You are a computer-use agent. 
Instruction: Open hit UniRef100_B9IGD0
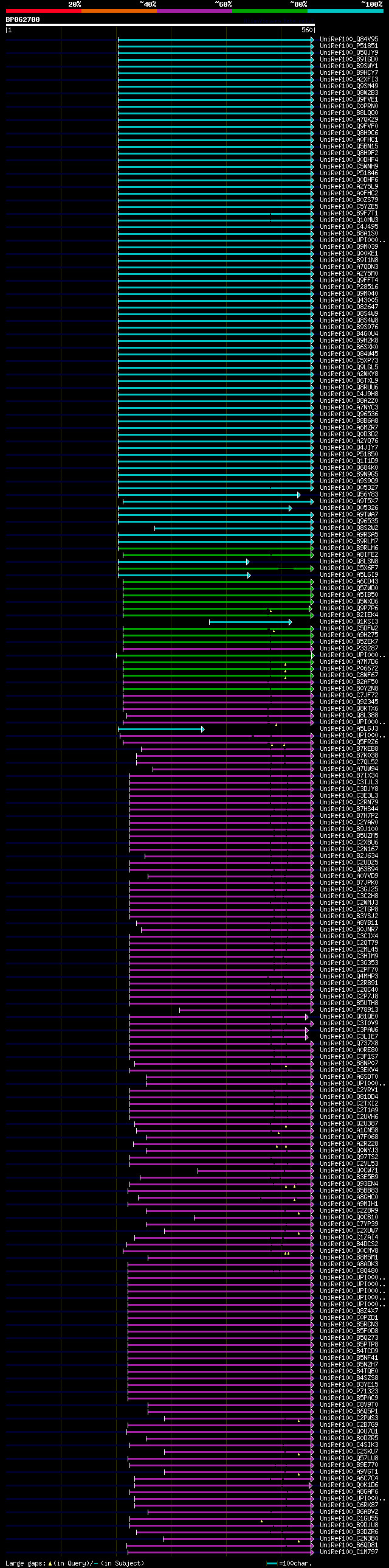tap(349, 60)
